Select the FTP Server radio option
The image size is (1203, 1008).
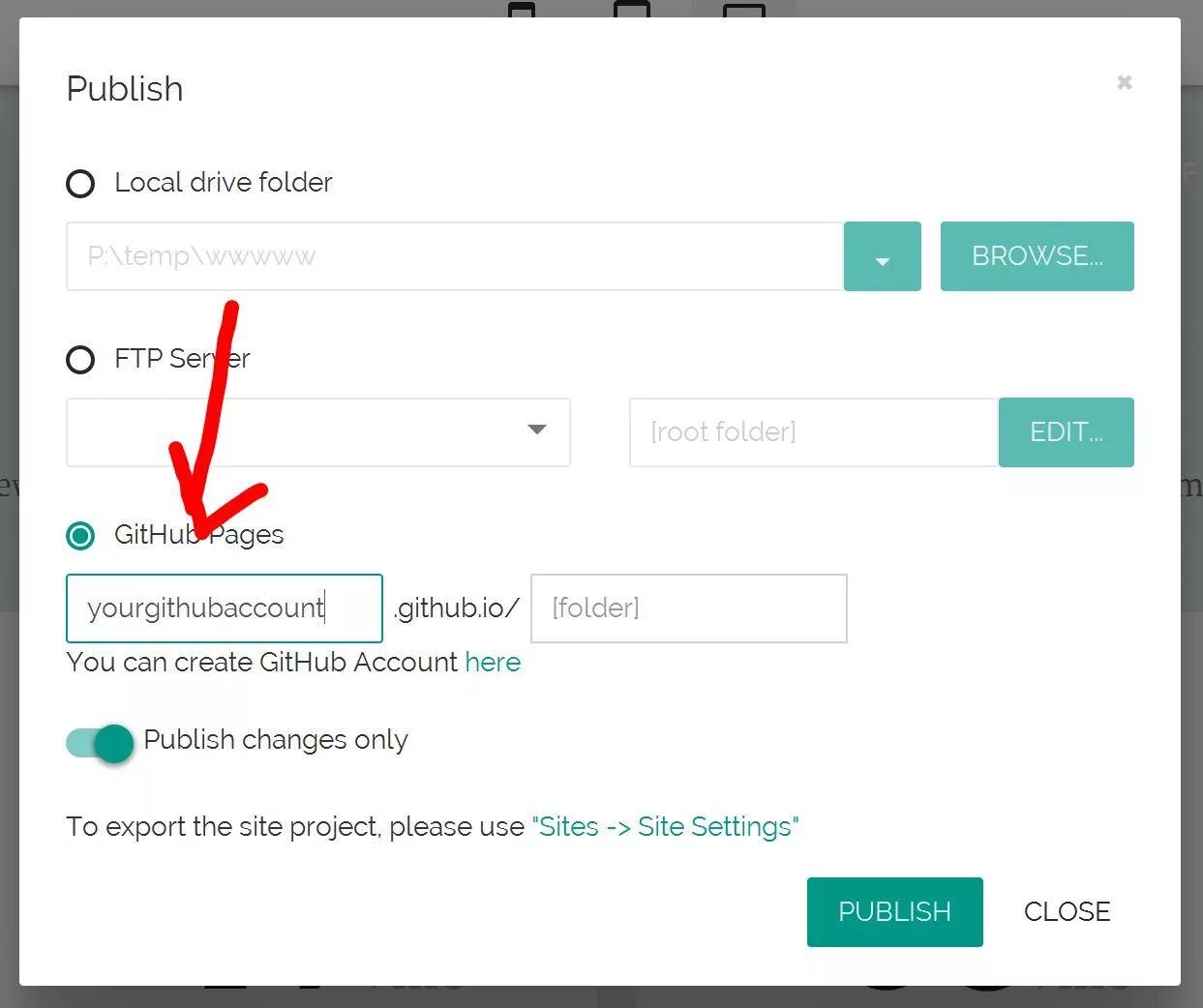[80, 360]
